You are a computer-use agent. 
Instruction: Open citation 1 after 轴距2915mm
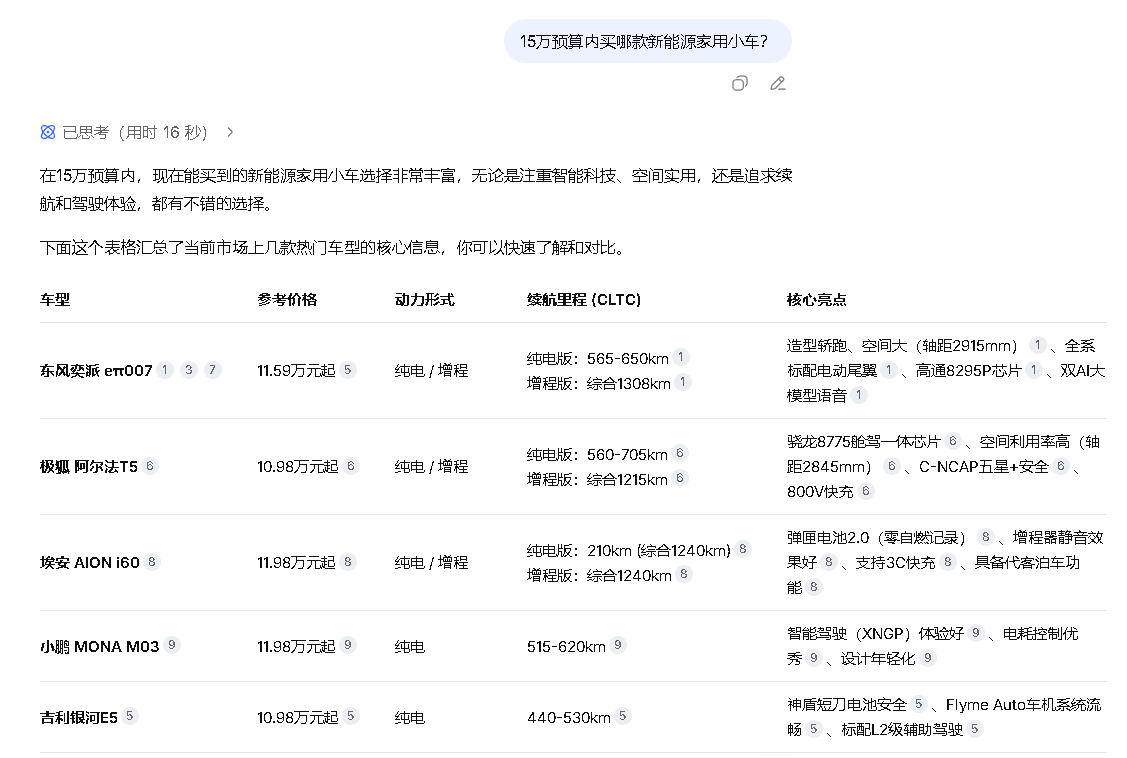tap(1037, 345)
